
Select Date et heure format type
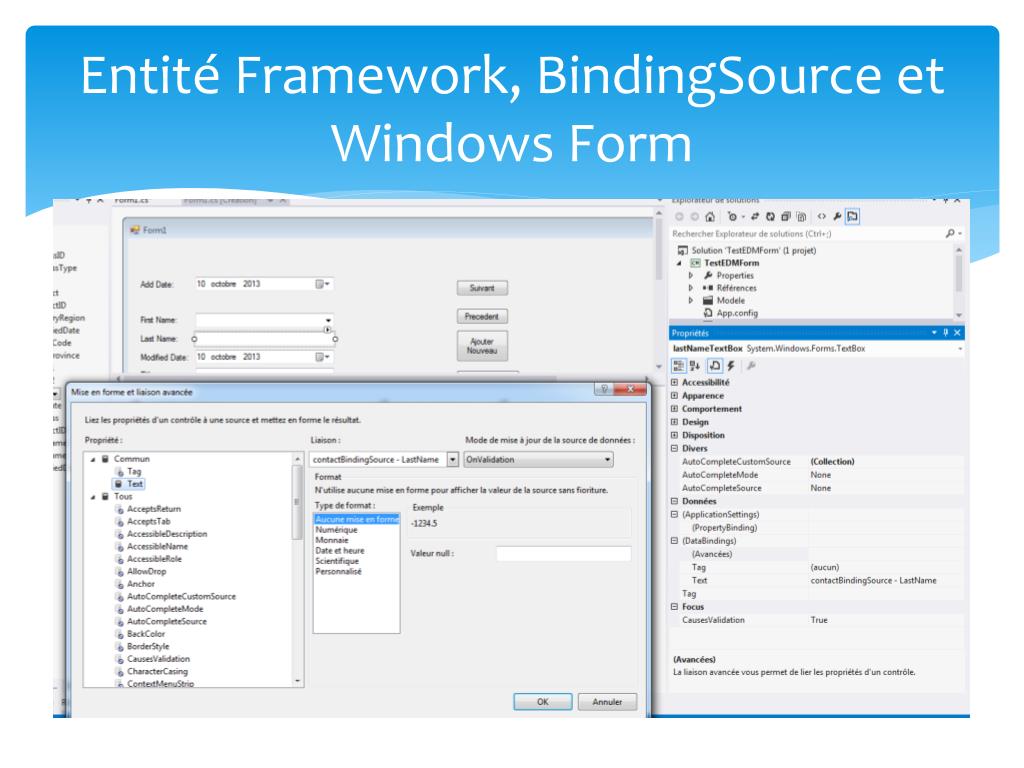pyautogui.click(x=340, y=551)
